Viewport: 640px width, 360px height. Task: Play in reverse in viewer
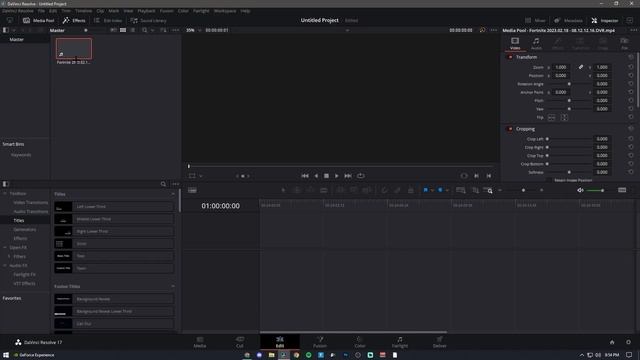[x=316, y=176]
